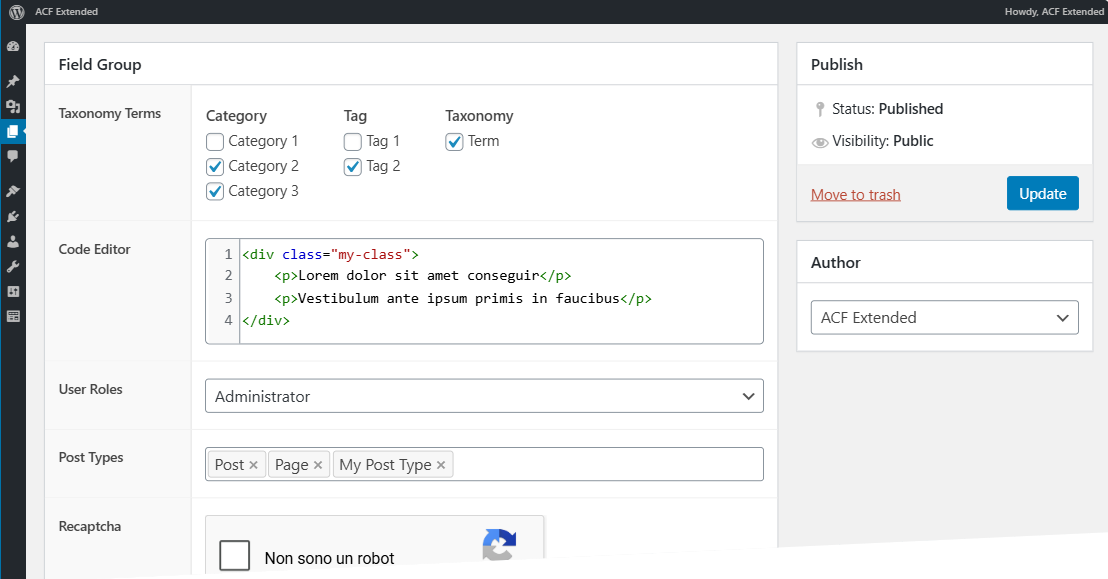Open the WordPress logo menu
Image resolution: width=1108 pixels, height=579 pixels.
(17, 12)
